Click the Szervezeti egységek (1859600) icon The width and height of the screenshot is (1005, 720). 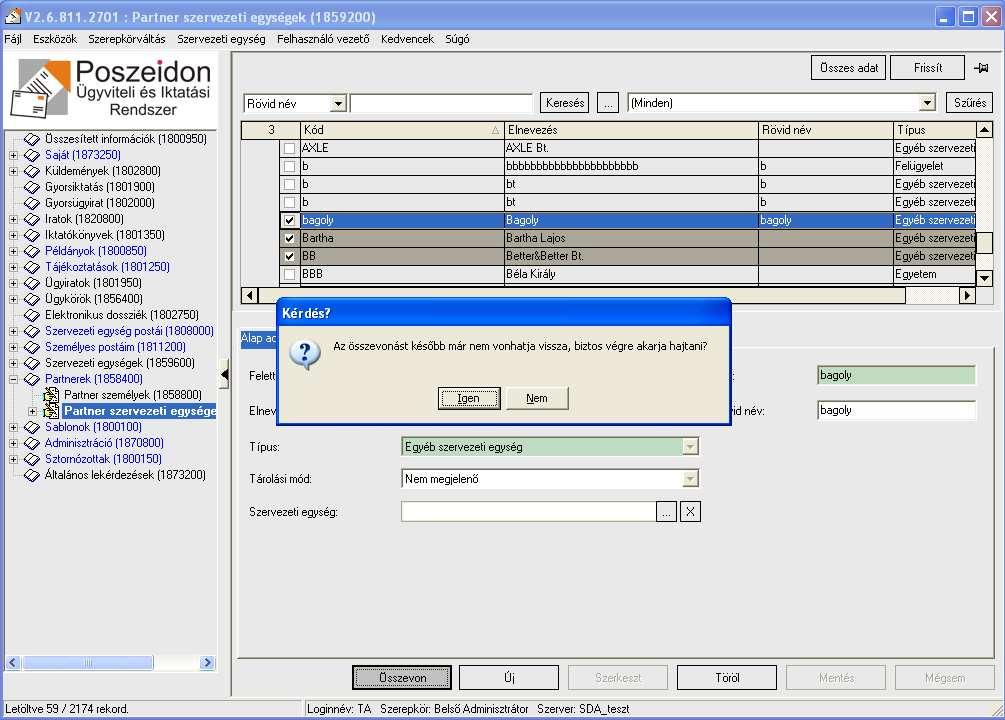[31, 363]
